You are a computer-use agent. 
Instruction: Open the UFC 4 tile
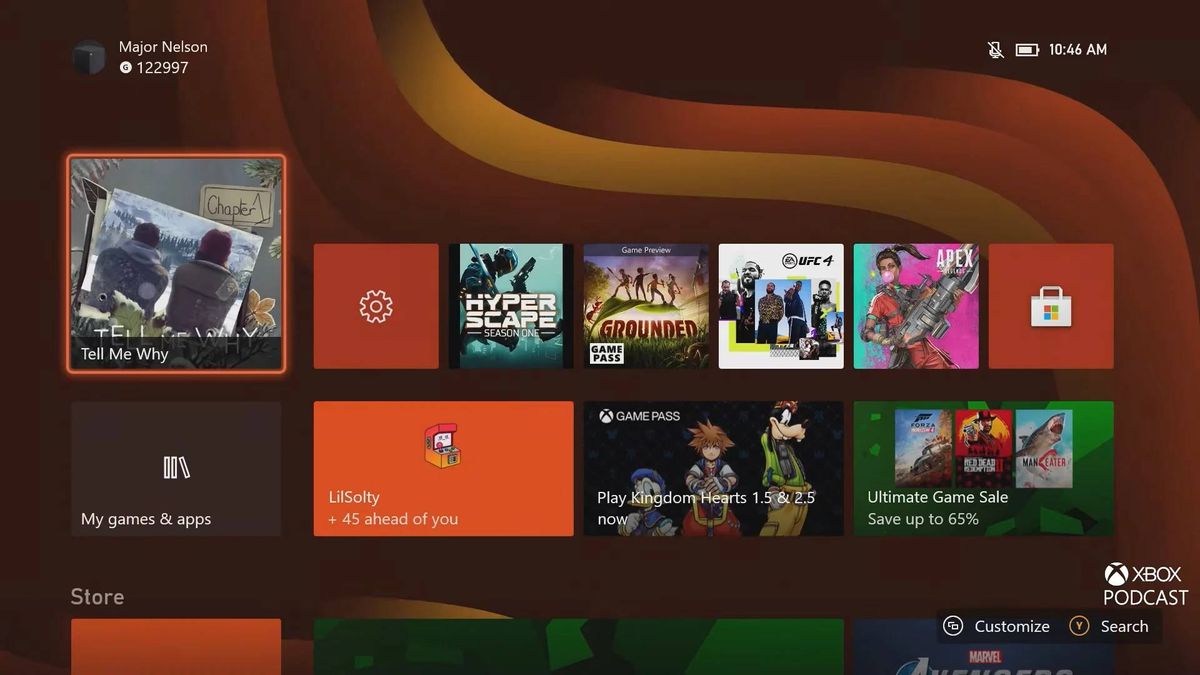click(x=781, y=305)
